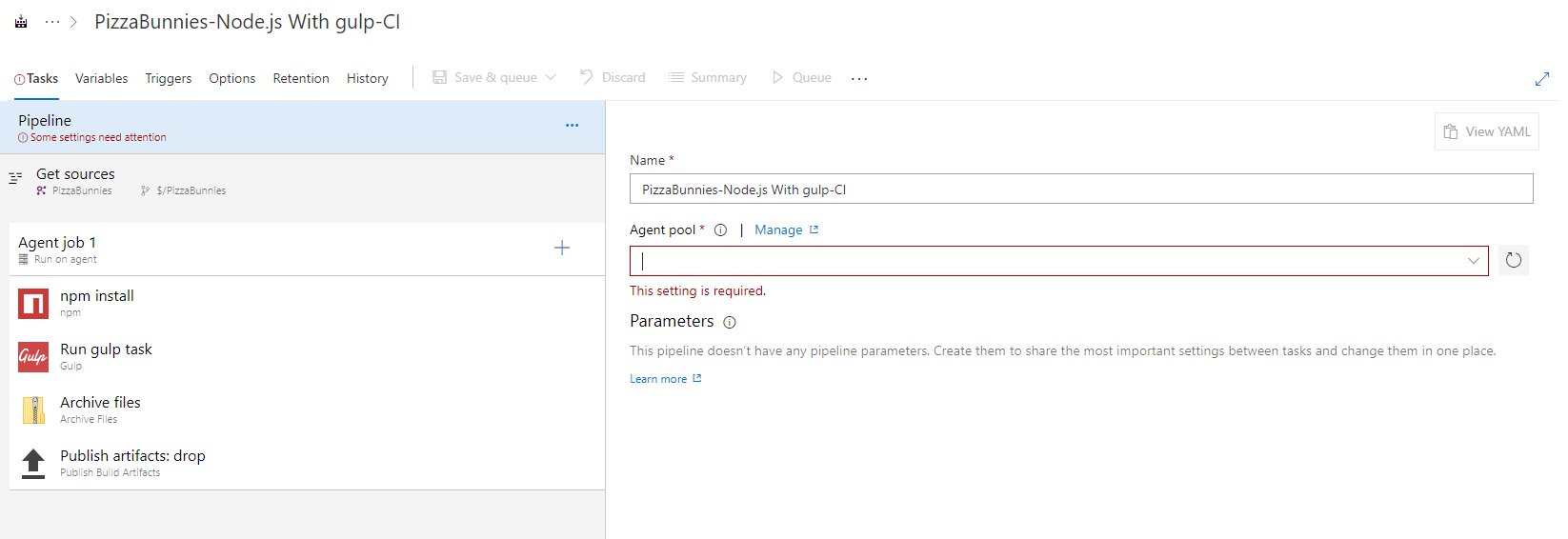Click the 'This setting is required.' message
This screenshot has width=1568, height=539.
pyautogui.click(x=697, y=290)
